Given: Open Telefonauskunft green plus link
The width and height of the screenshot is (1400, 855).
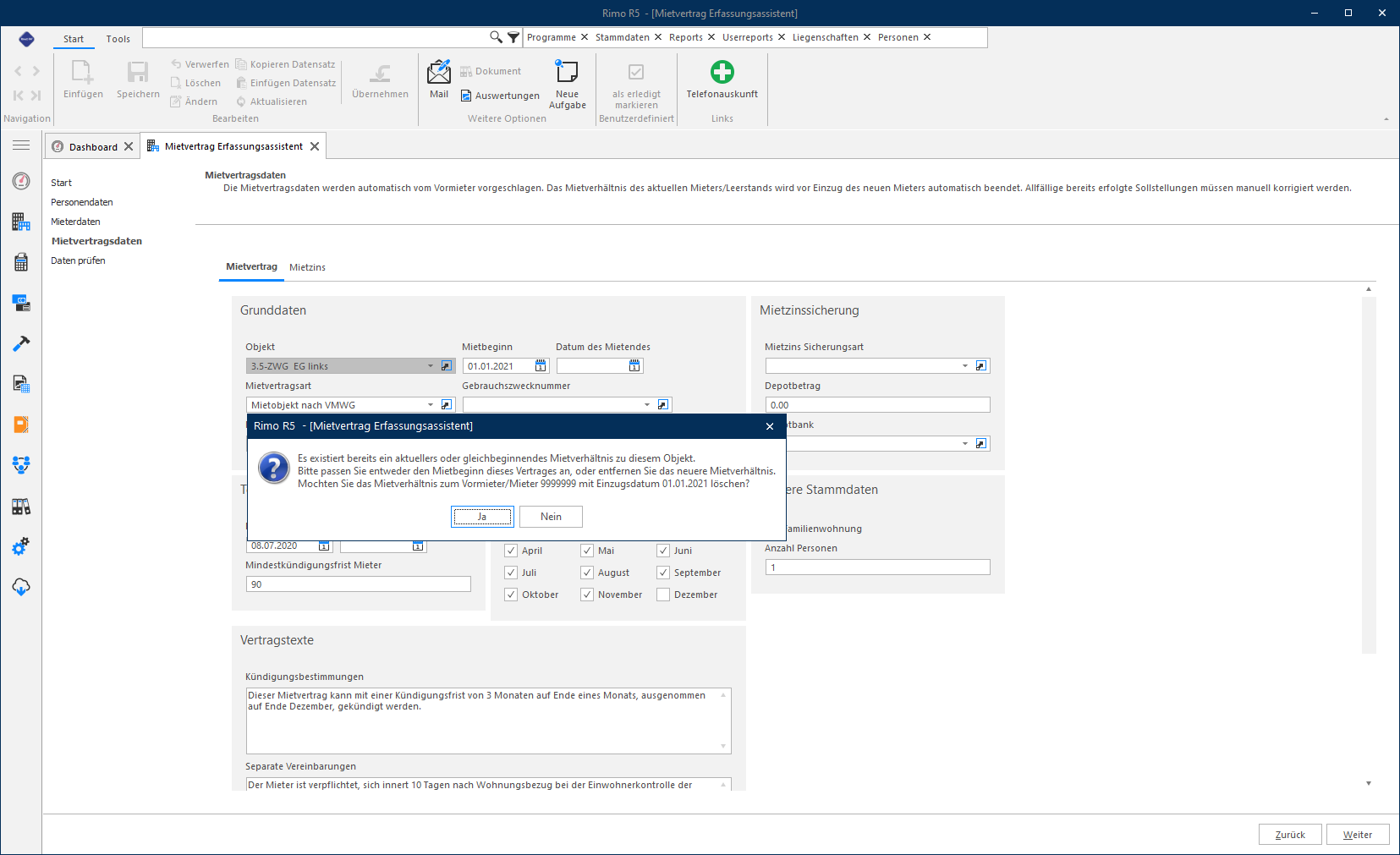Looking at the screenshot, I should coord(722,80).
